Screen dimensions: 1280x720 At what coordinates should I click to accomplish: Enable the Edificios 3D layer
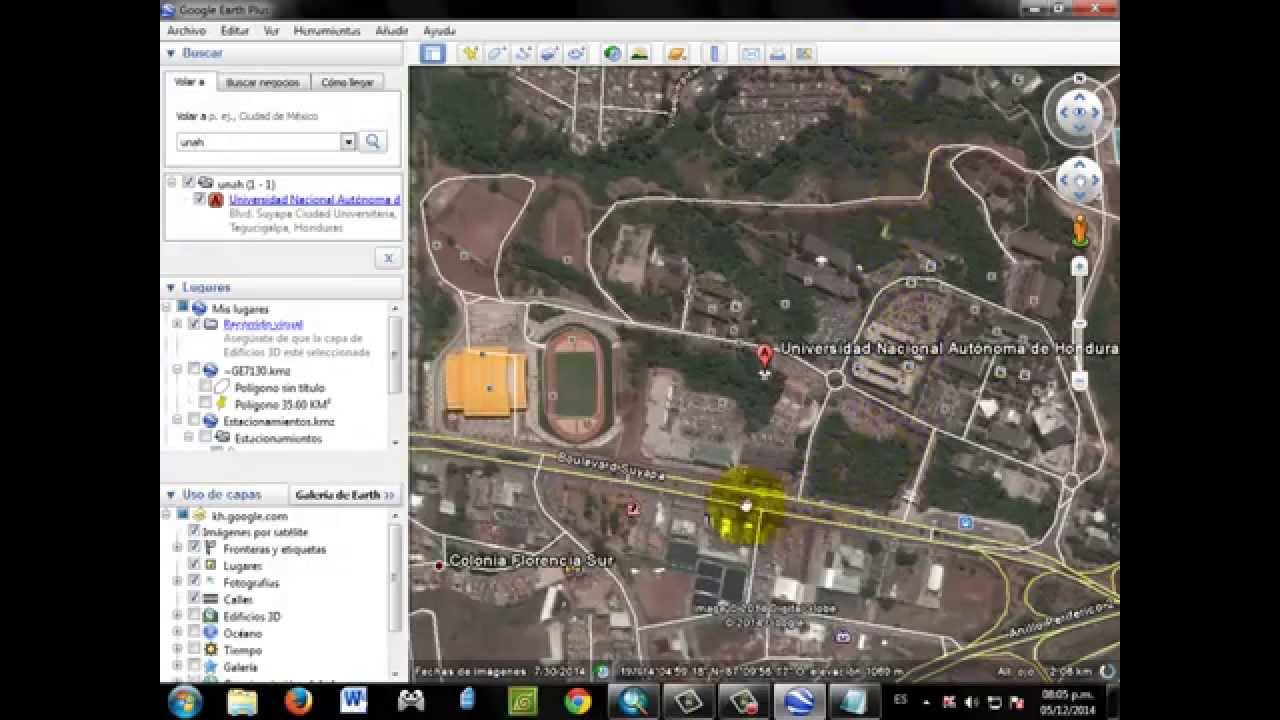point(194,616)
